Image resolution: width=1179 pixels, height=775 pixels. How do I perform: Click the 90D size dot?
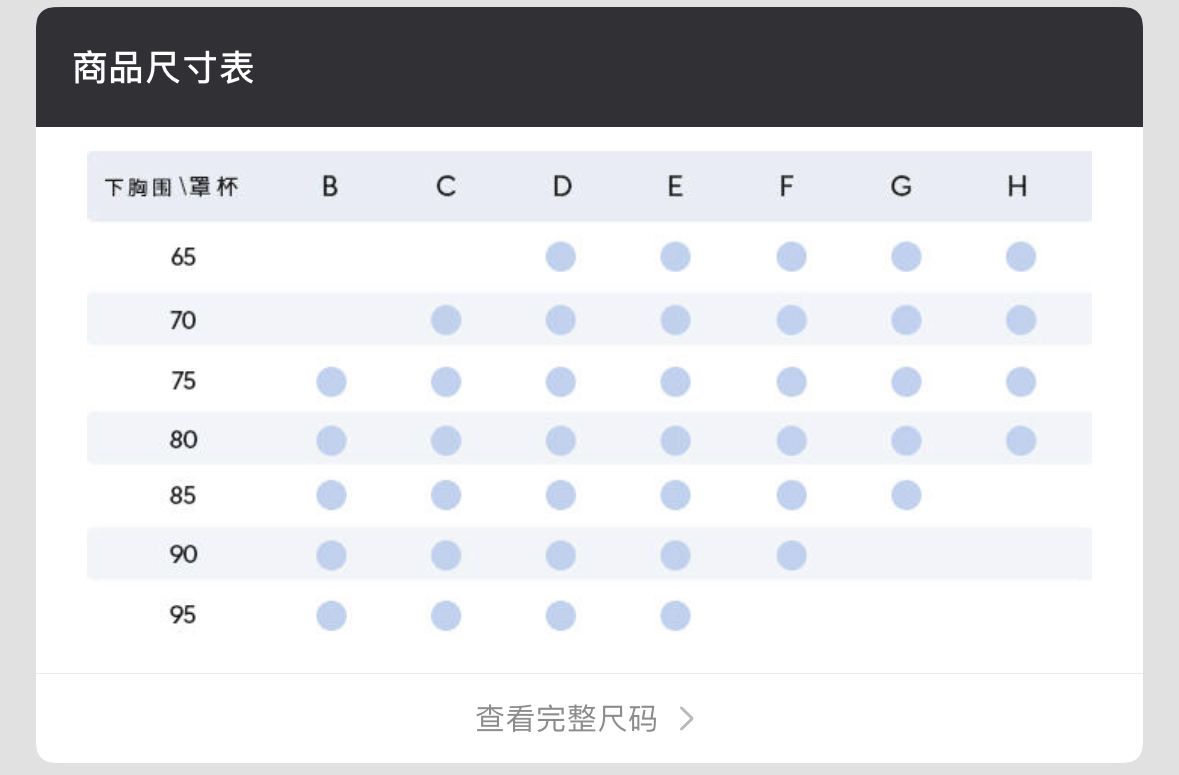560,556
